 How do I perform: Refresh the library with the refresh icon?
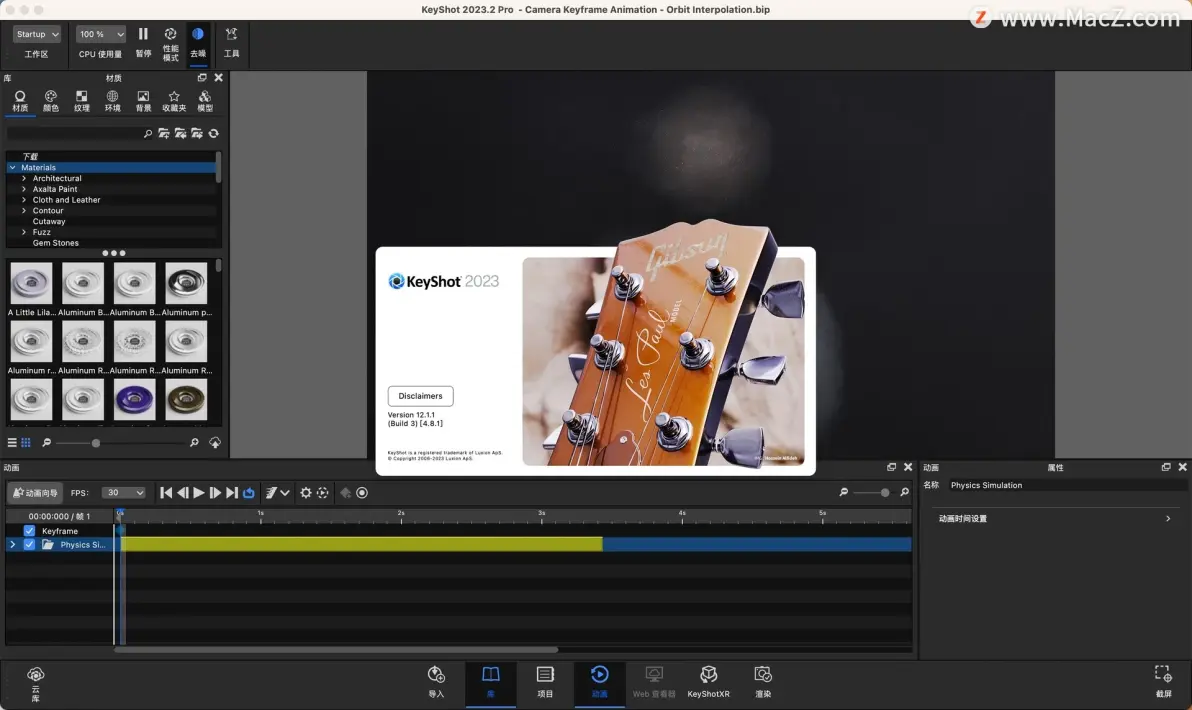point(214,134)
